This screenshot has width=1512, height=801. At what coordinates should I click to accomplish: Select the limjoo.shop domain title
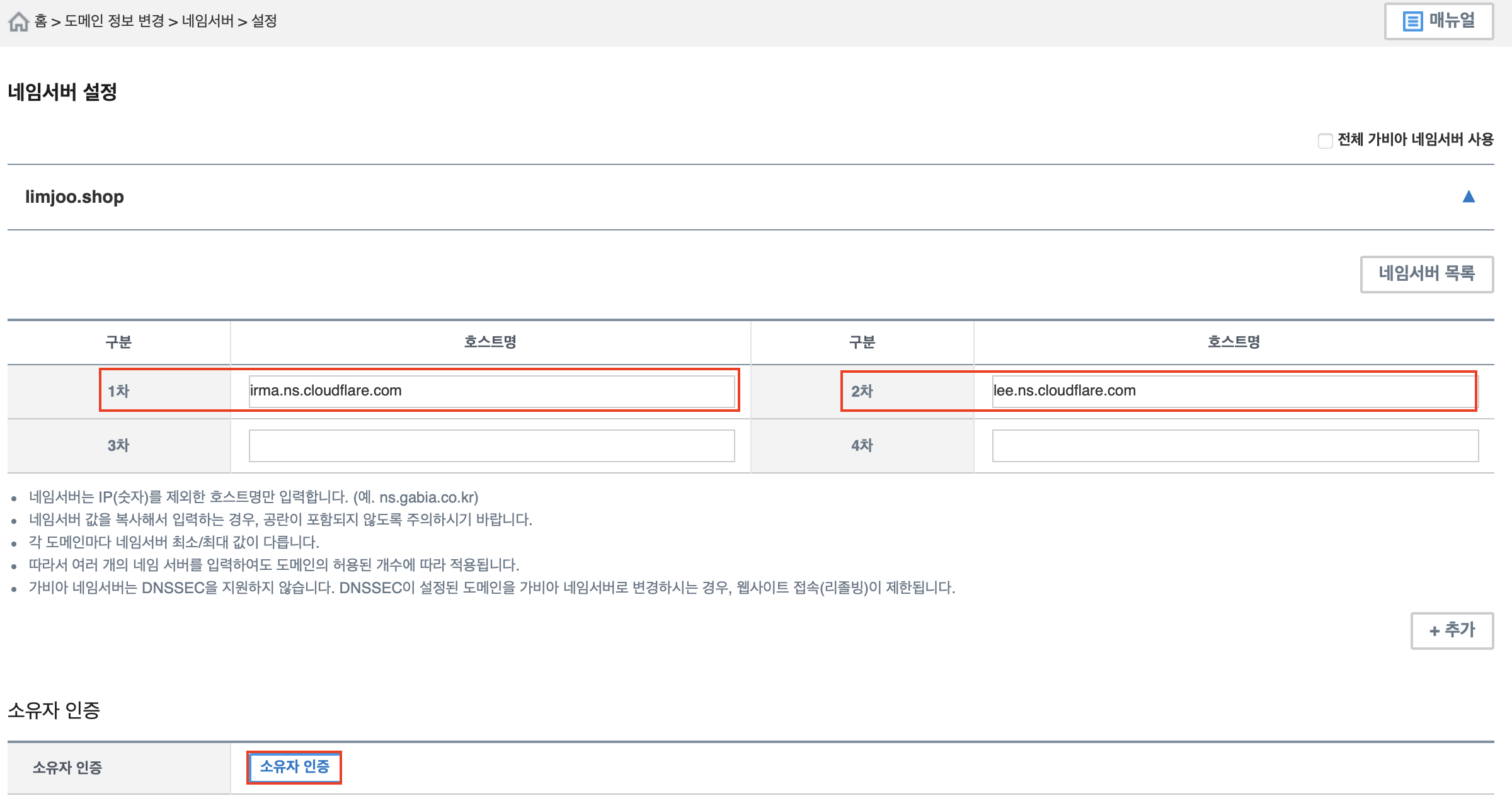pyautogui.click(x=74, y=197)
